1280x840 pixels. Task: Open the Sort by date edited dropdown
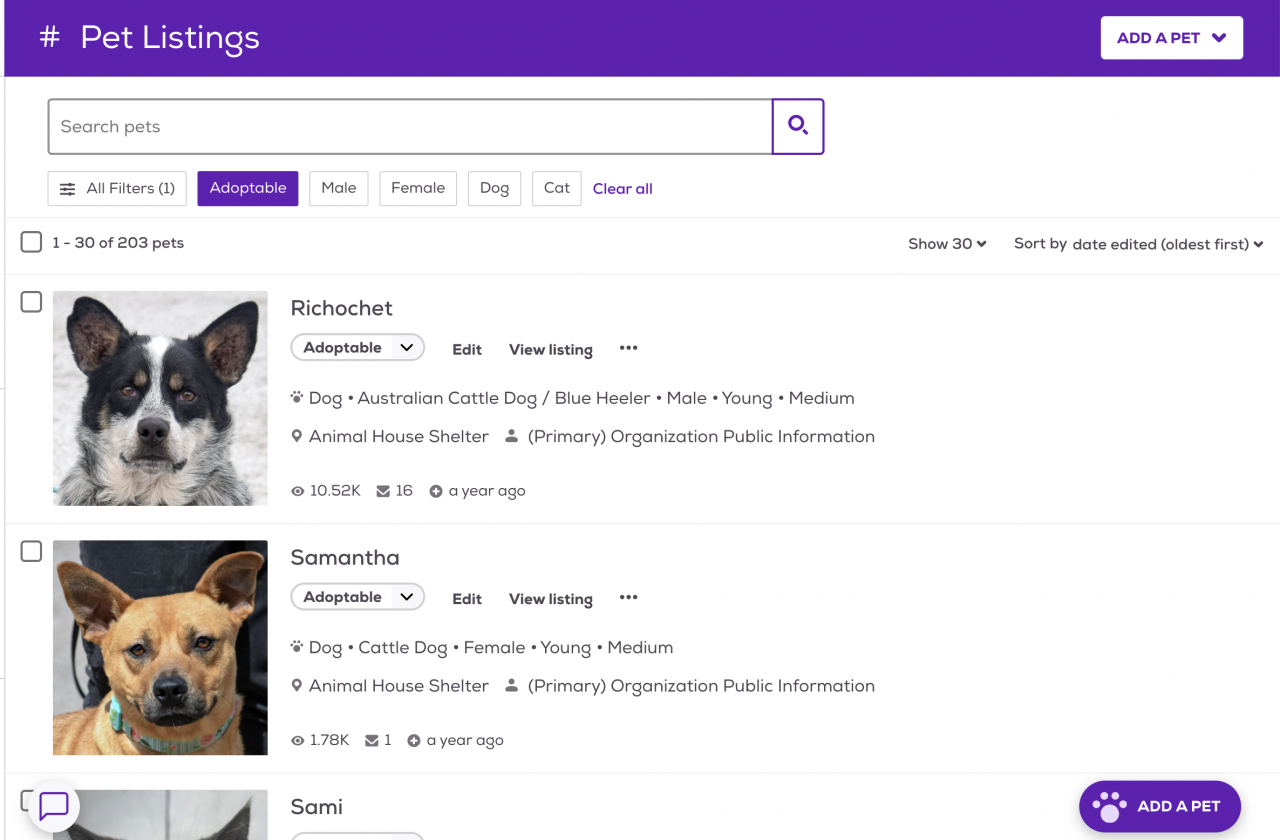(1167, 244)
